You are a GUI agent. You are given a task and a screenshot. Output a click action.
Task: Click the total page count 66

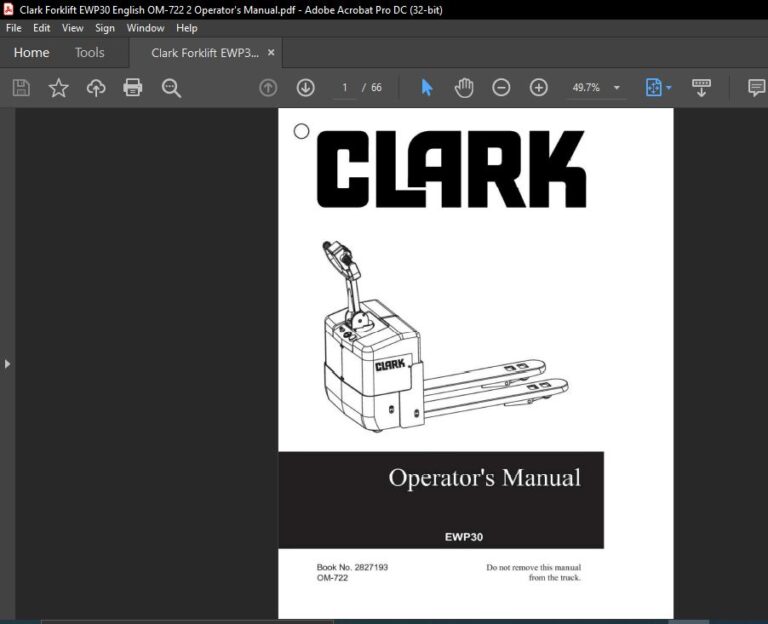pyautogui.click(x=376, y=88)
